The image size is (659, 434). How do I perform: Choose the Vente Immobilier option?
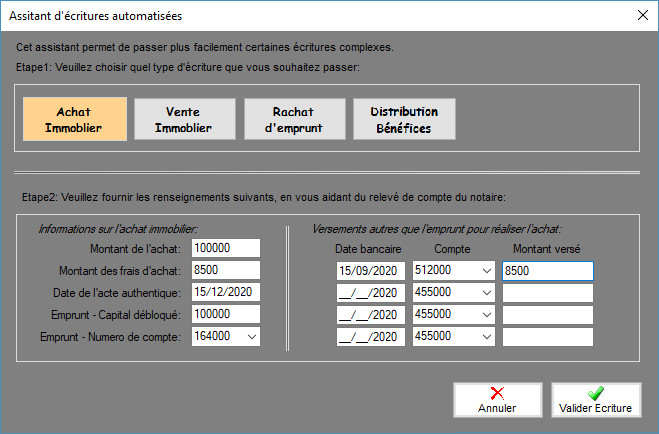[x=184, y=119]
